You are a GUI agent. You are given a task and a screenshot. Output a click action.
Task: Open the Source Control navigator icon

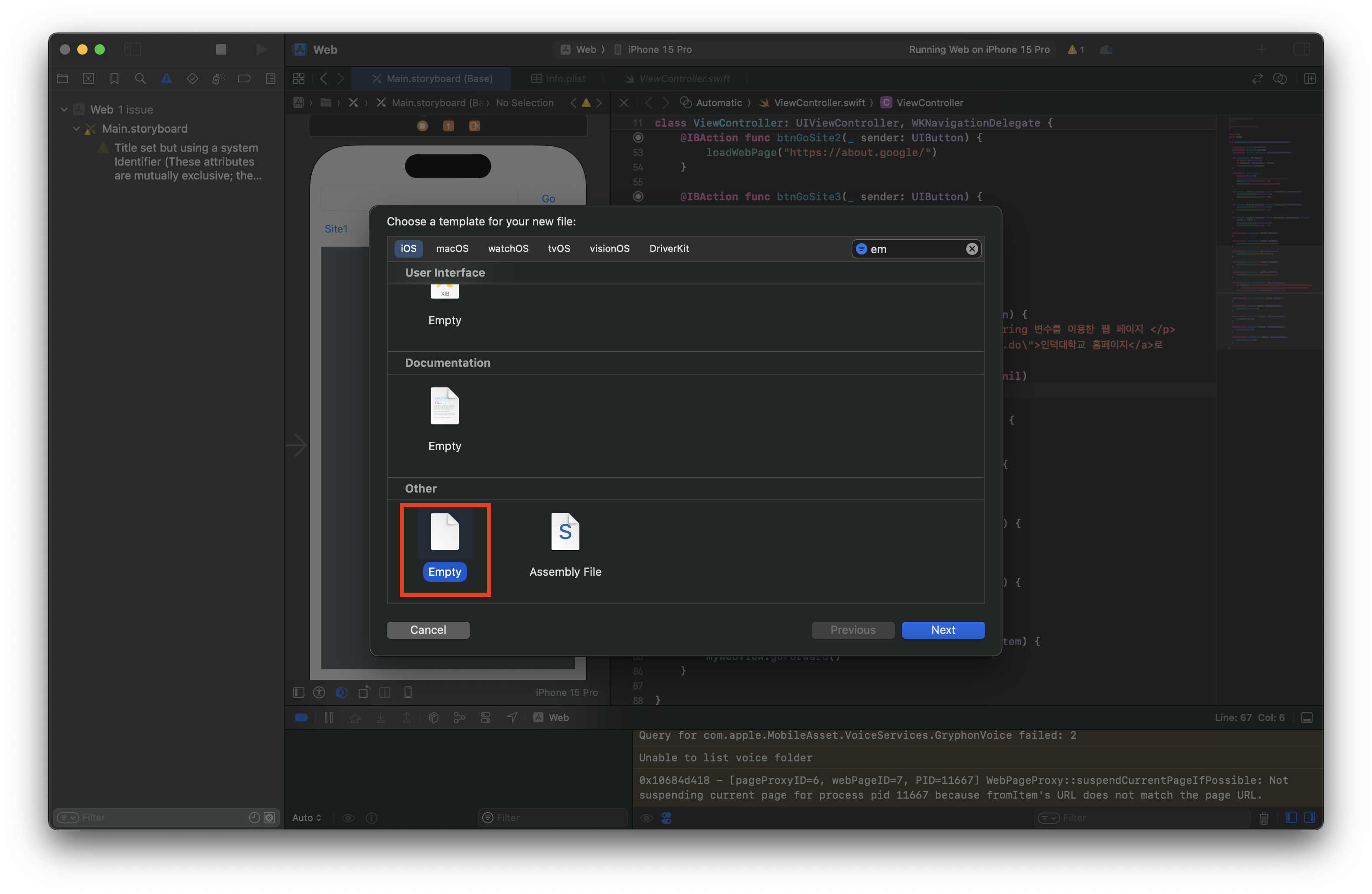(x=88, y=78)
